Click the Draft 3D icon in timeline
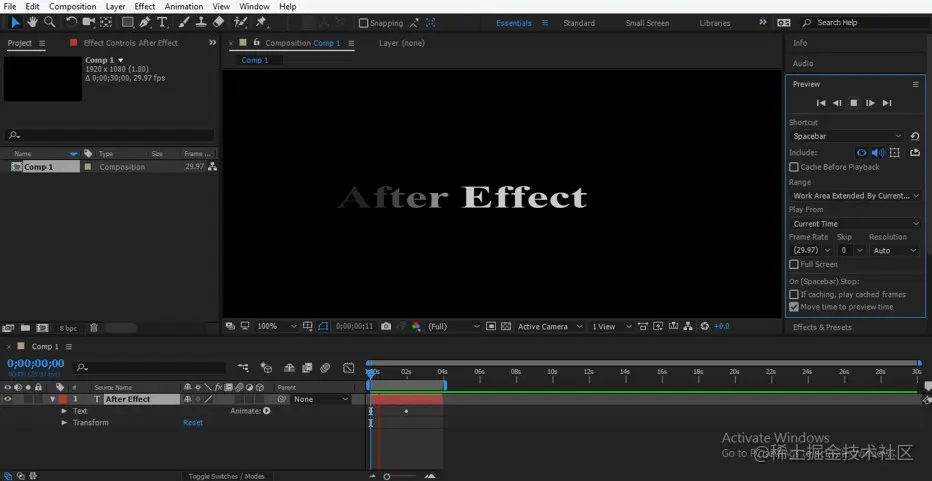The height and width of the screenshot is (481, 932). [266, 368]
